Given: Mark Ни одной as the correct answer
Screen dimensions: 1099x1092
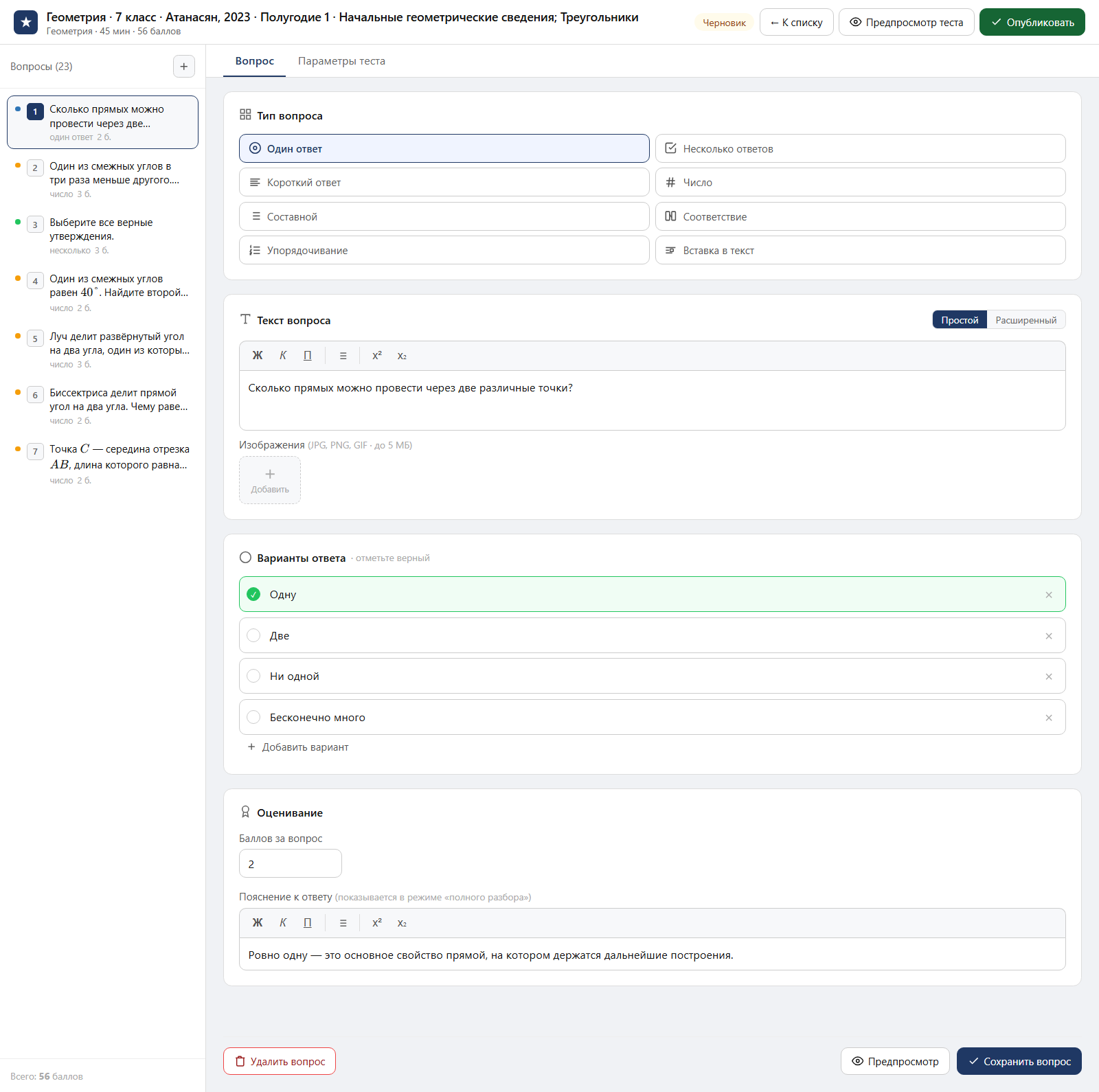Looking at the screenshot, I should point(254,676).
